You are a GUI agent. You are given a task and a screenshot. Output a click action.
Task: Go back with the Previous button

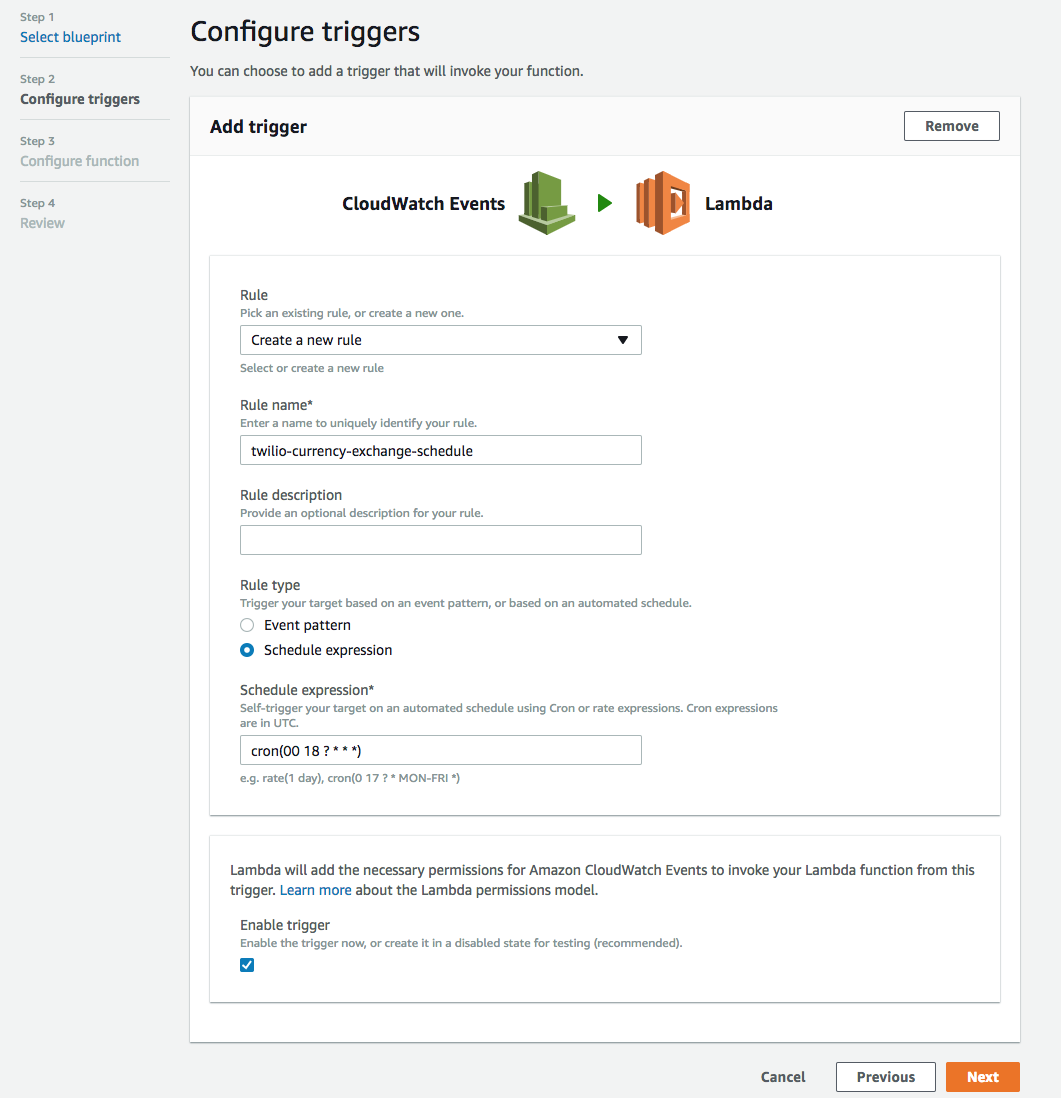click(886, 1077)
